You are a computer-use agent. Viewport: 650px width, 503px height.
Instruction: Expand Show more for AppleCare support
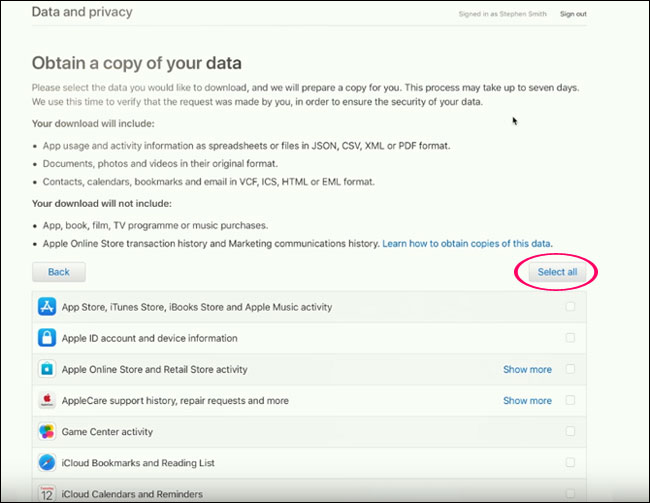click(527, 401)
